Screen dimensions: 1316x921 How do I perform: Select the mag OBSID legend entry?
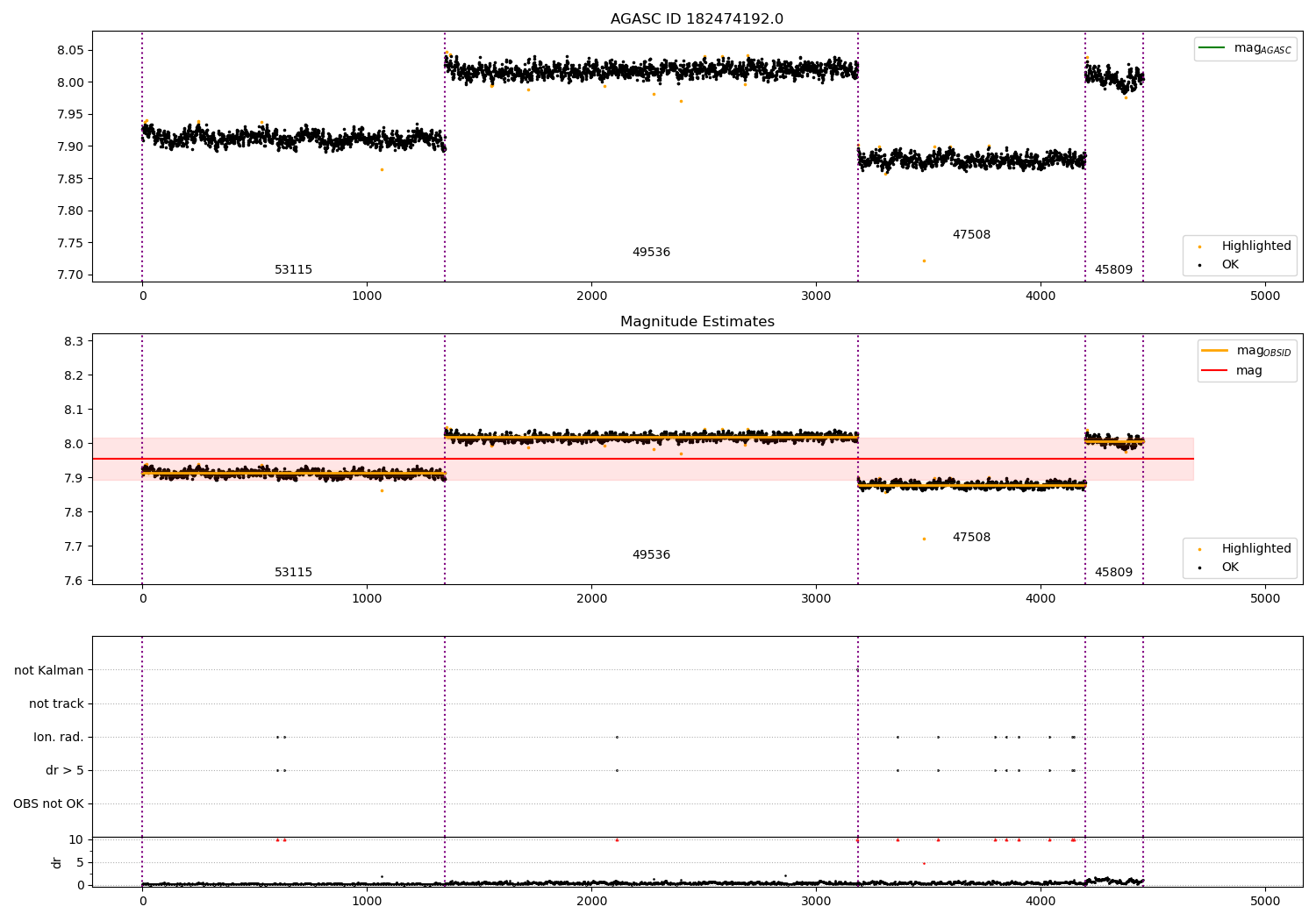click(1246, 351)
